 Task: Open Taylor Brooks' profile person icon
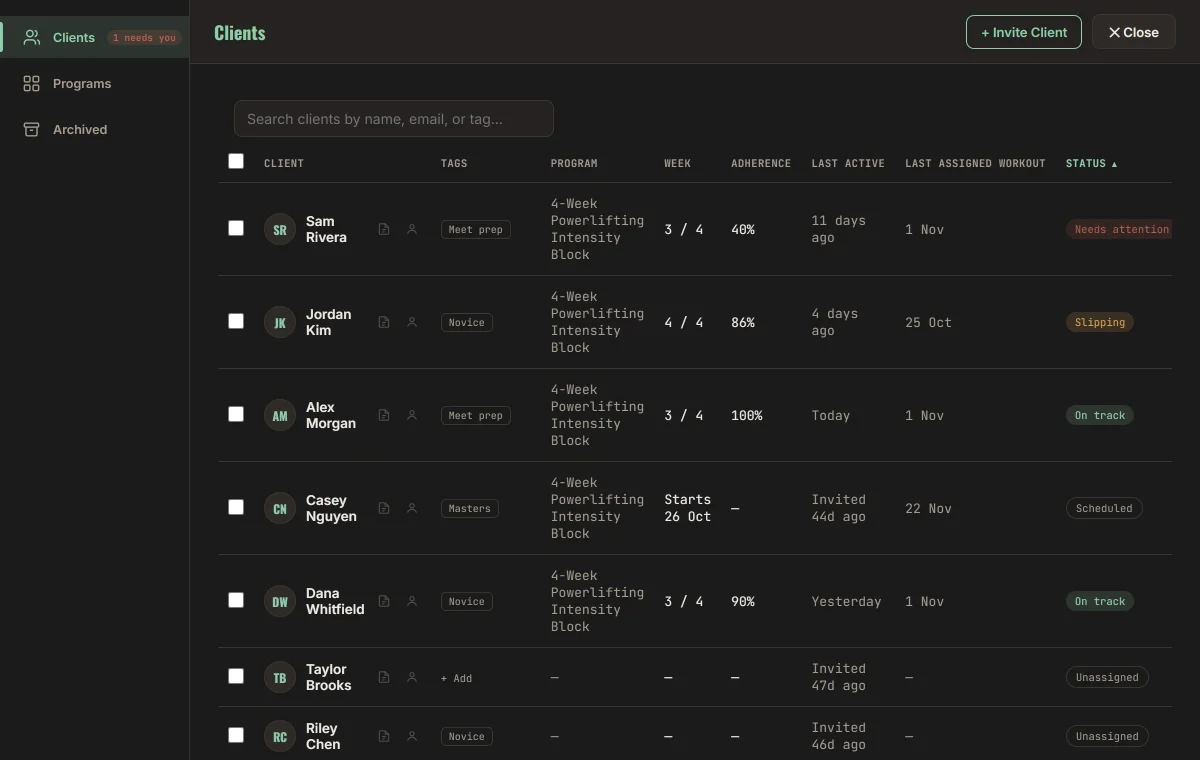tap(412, 677)
